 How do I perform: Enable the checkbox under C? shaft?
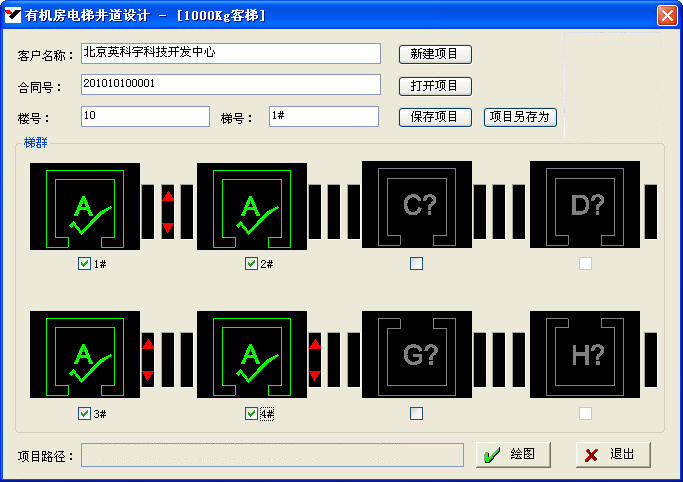click(416, 264)
